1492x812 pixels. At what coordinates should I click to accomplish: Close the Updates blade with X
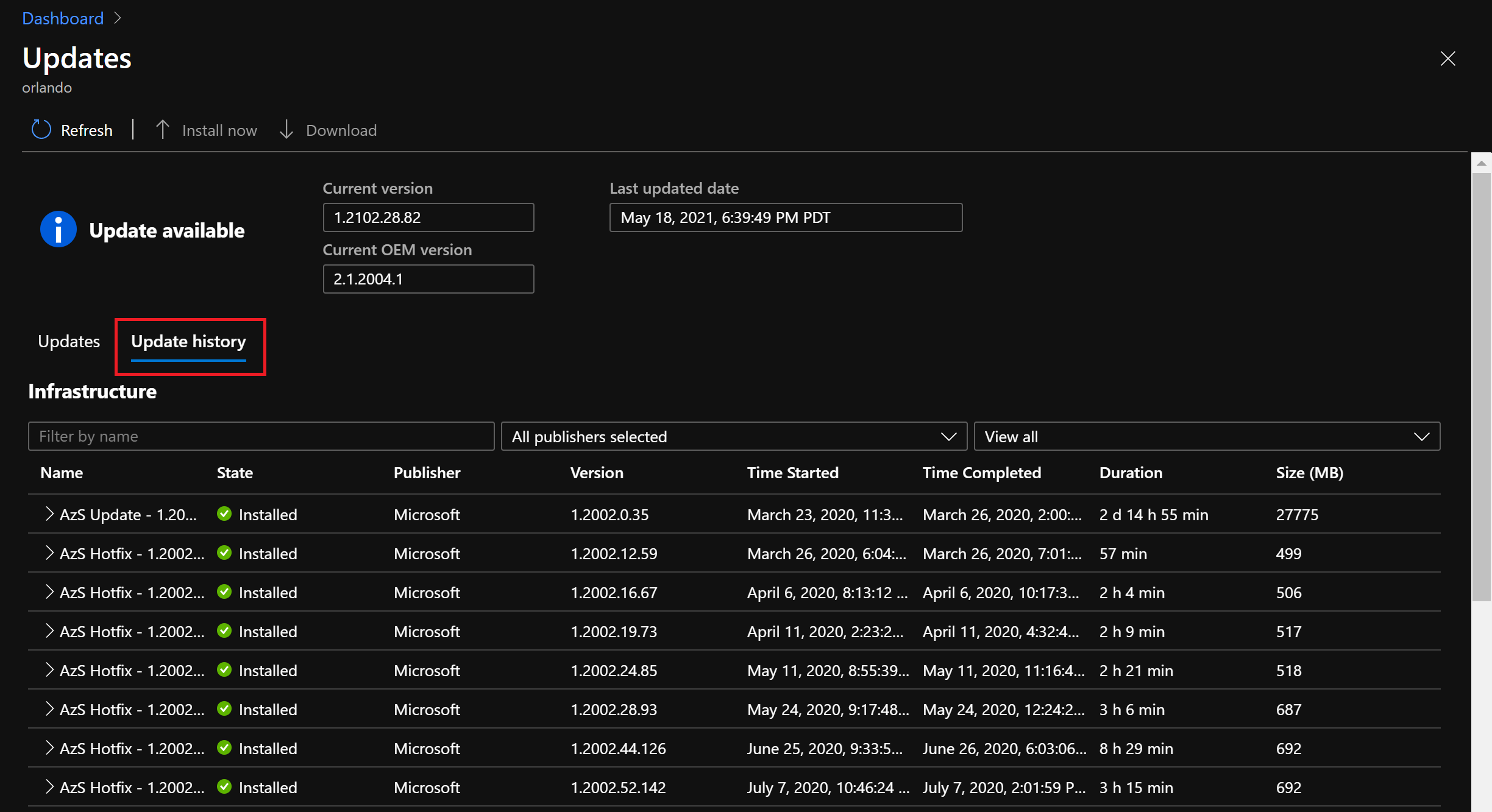(1448, 58)
